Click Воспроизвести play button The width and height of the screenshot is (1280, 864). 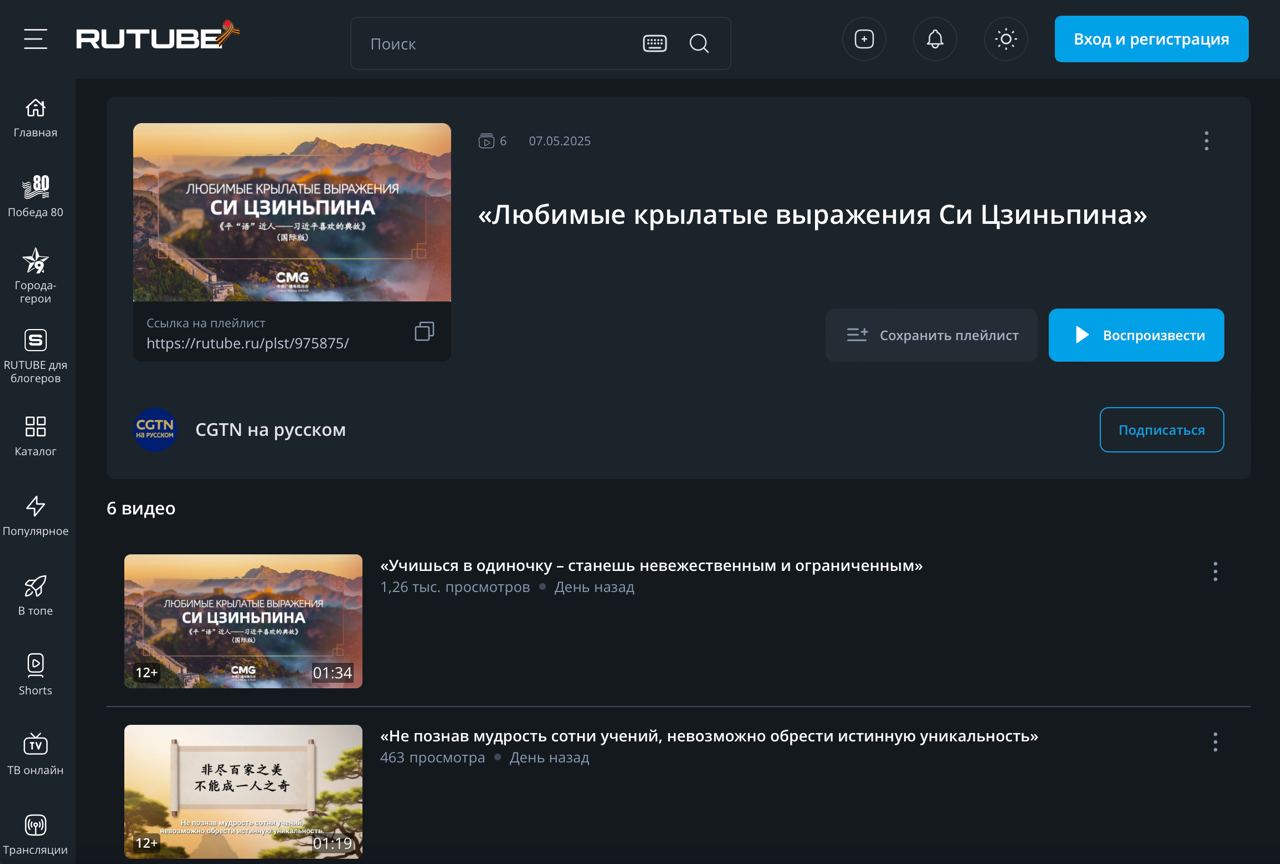pos(1136,335)
